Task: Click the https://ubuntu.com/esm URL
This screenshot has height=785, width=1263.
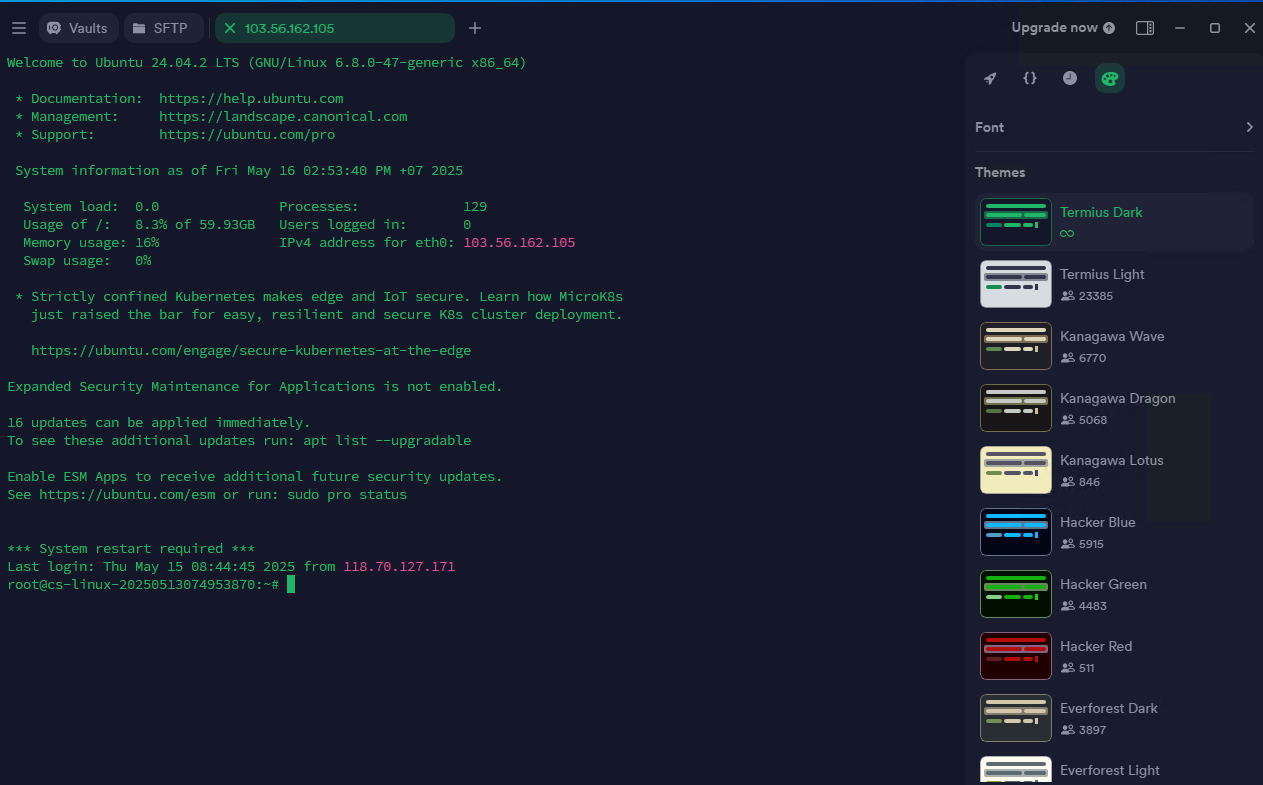Action: tap(127, 494)
